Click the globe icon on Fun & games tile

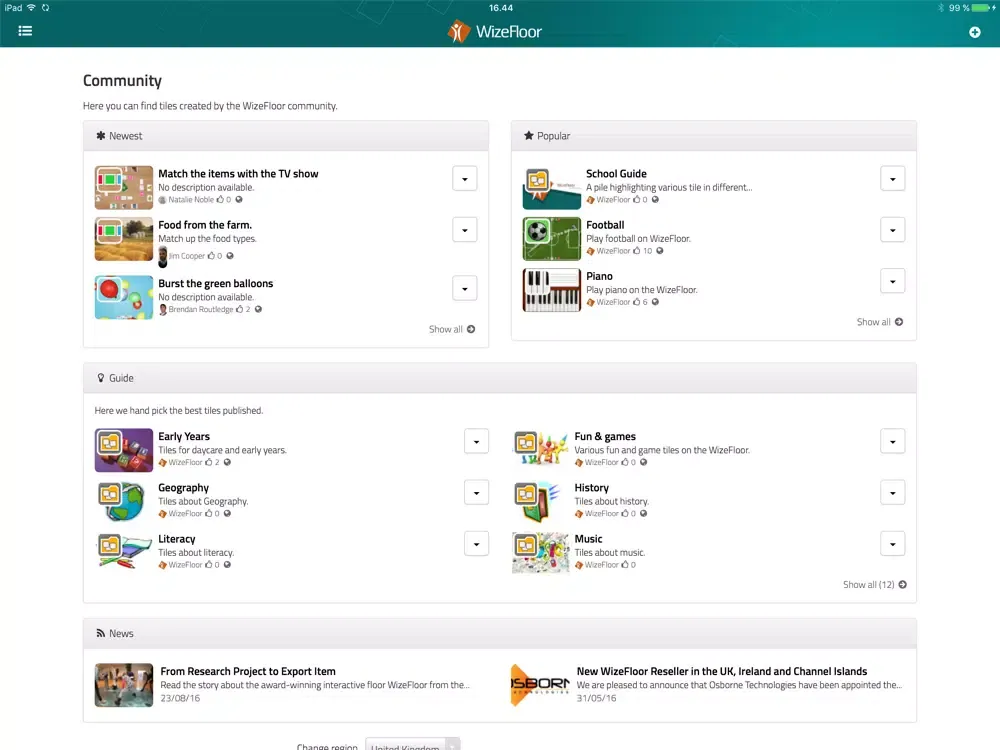(643, 462)
